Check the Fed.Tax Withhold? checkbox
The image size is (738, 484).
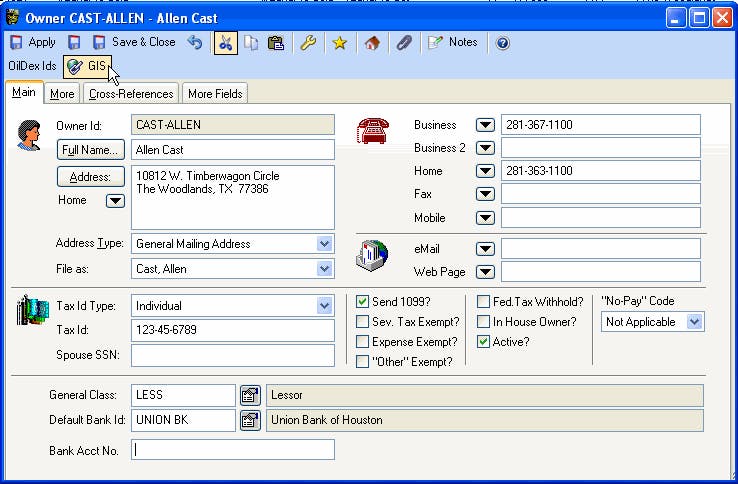pos(483,302)
